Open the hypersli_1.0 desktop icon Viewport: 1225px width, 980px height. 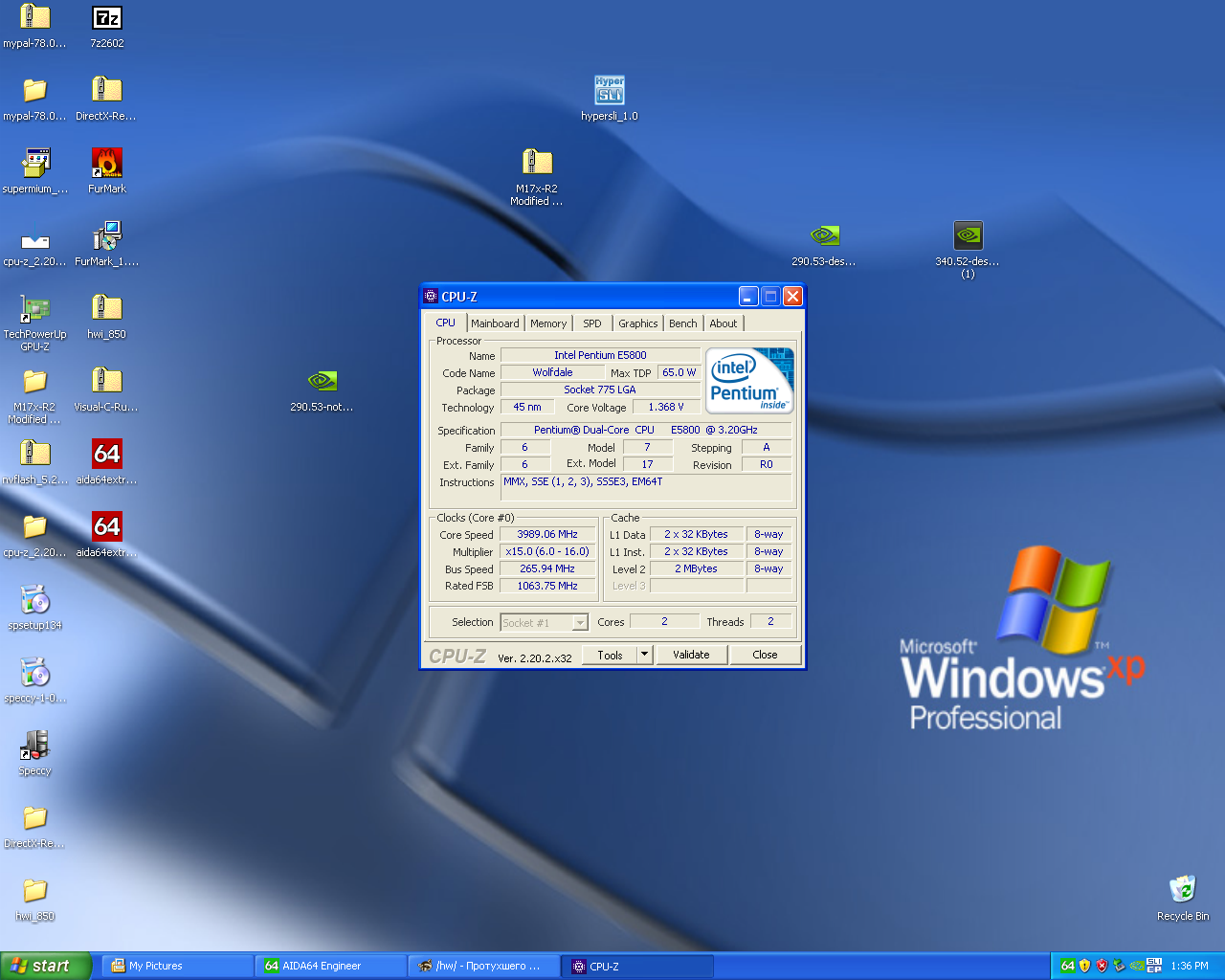point(610,91)
